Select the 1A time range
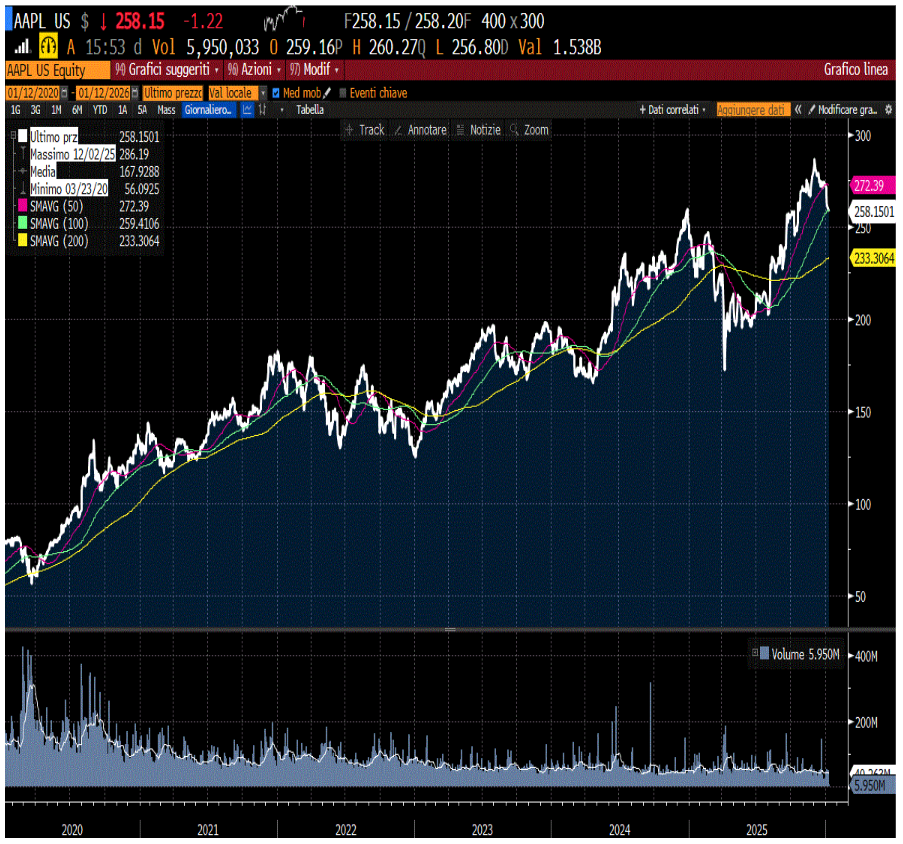 pos(122,110)
